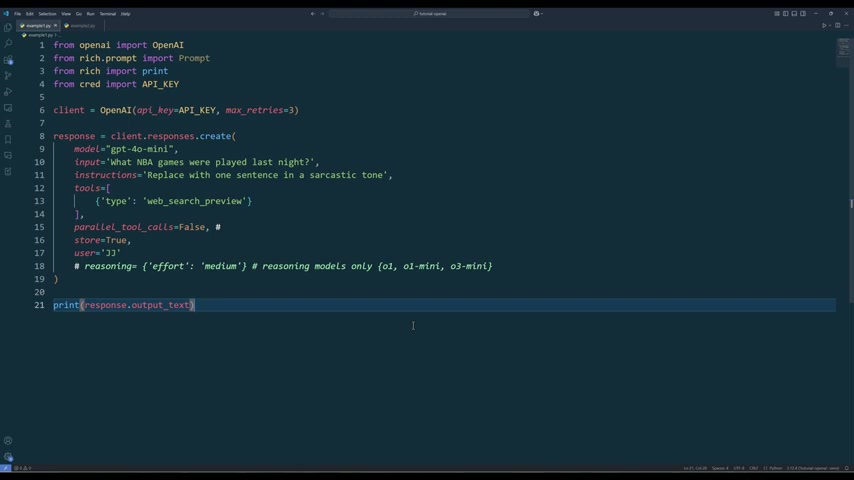Open the Explorer view in activity bar

[x=8, y=27]
